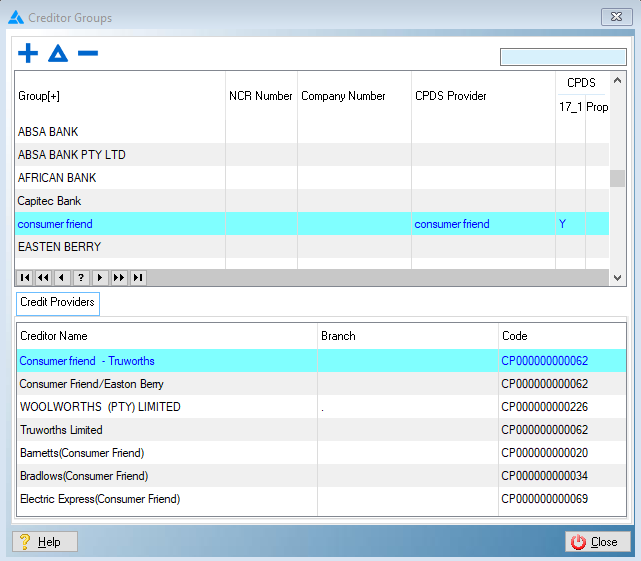
Task: Click the search field at top right
Action: 563,57
